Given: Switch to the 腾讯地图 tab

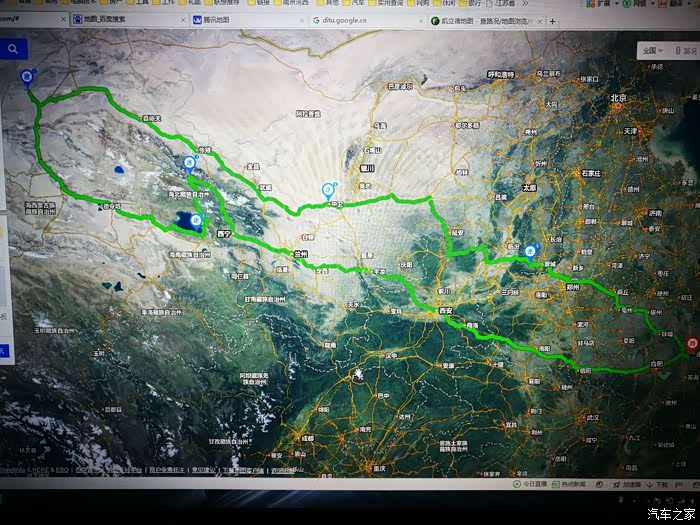Looking at the screenshot, I should pyautogui.click(x=247, y=20).
